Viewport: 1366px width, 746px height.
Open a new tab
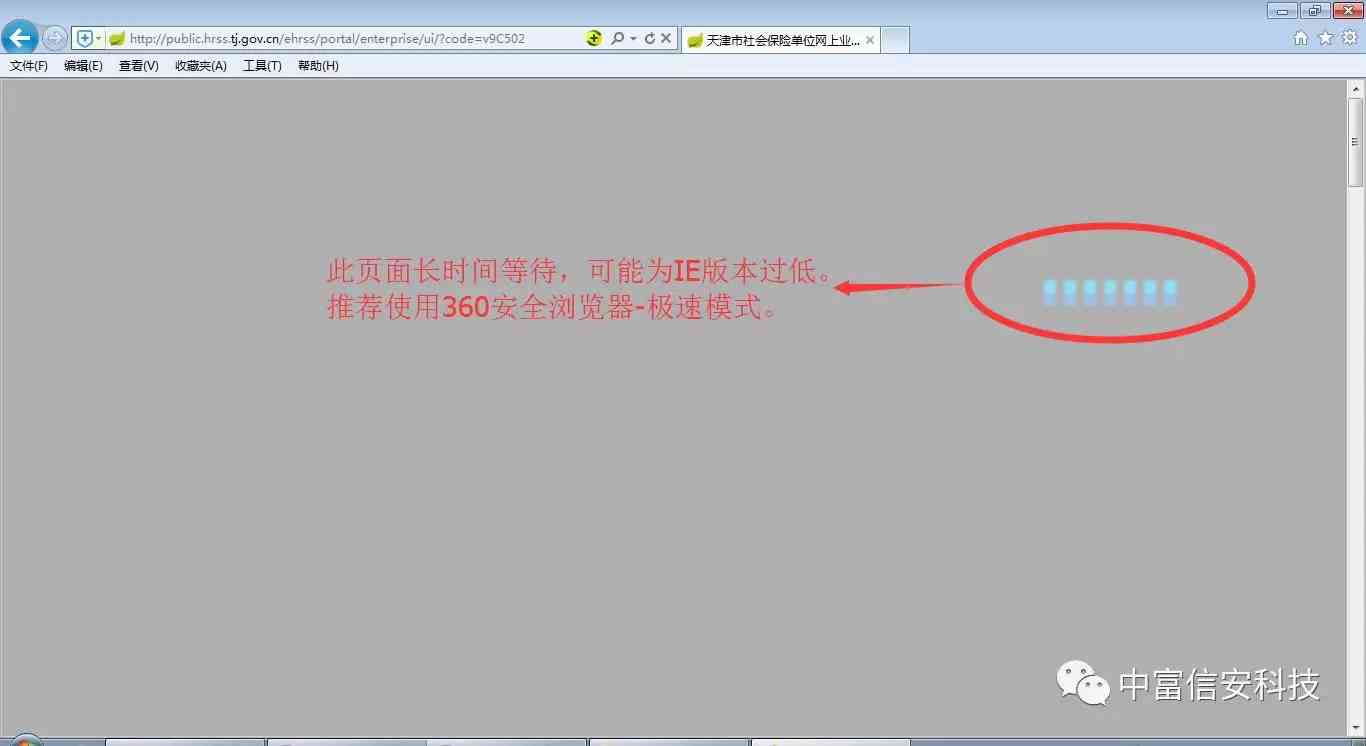point(895,40)
